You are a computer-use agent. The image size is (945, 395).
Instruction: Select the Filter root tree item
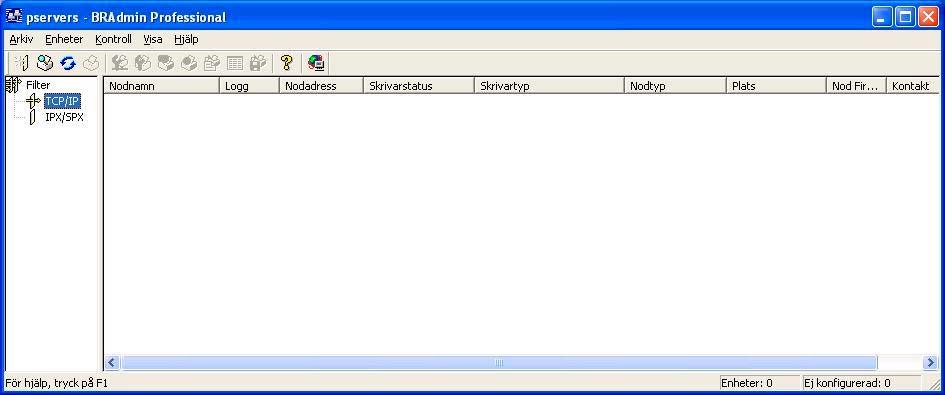tap(37, 85)
